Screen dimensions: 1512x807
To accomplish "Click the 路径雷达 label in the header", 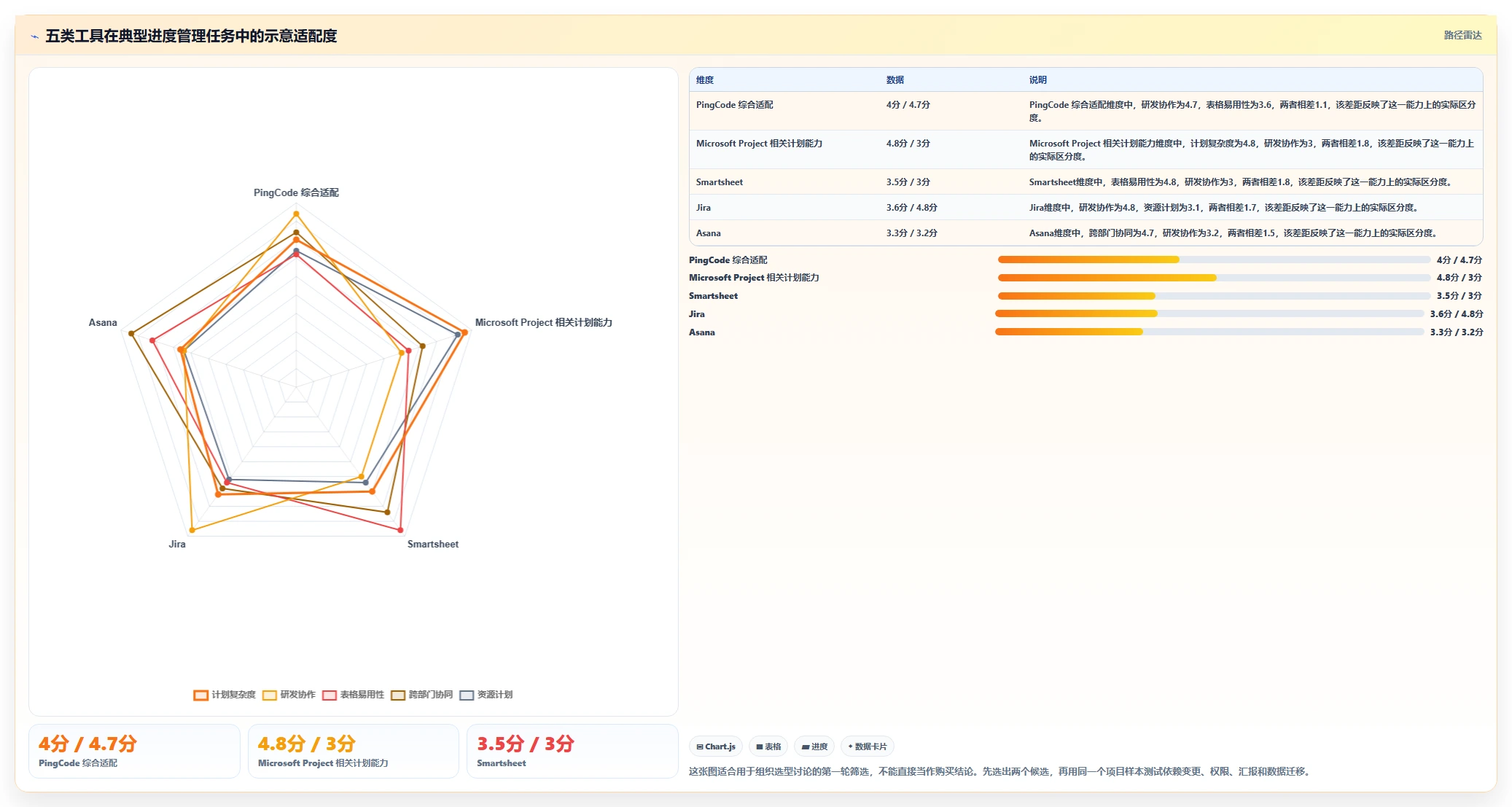I will pos(1462,35).
